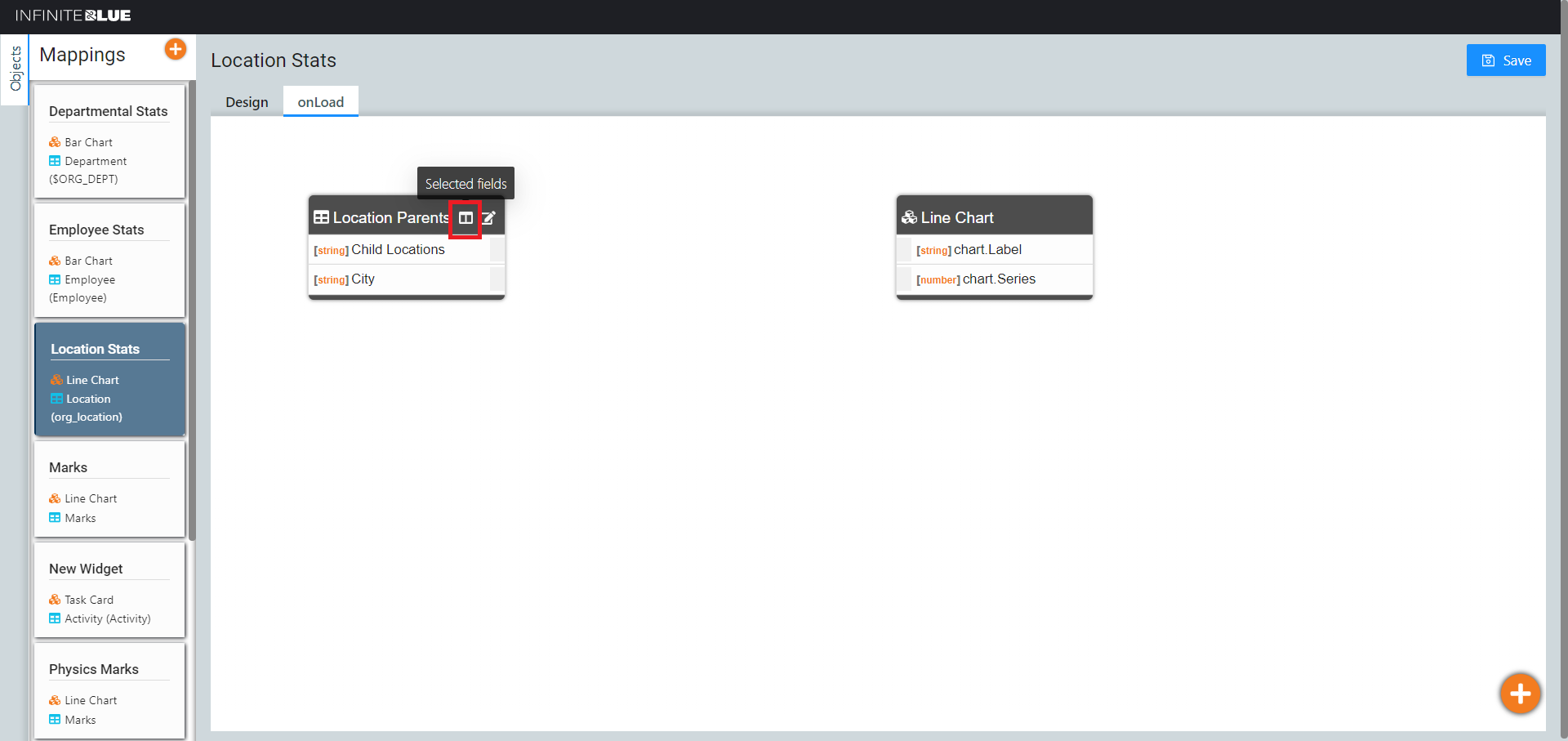Click the Location table icon in Location Stats
Viewport: 1568px width, 741px height.
click(x=56, y=399)
